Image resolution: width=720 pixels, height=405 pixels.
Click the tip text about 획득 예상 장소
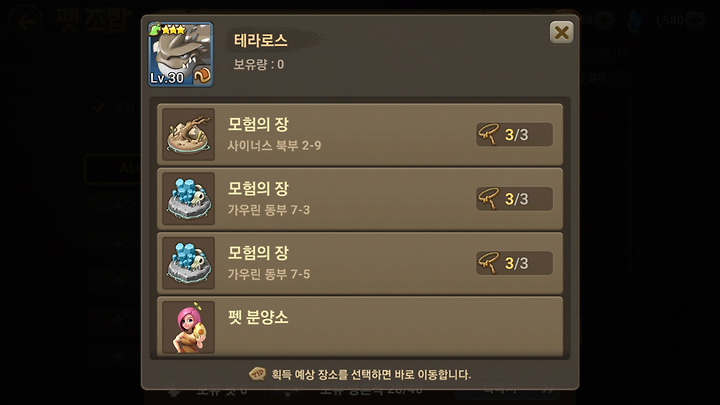coord(371,374)
